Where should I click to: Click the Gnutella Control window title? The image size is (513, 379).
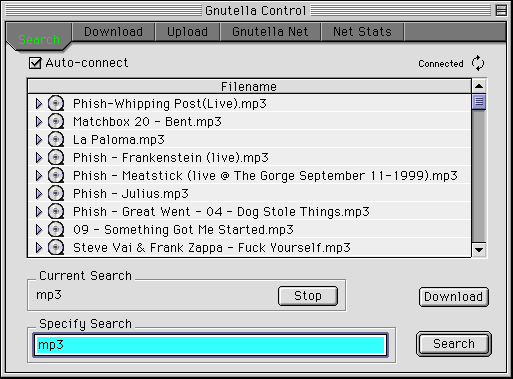click(255, 11)
